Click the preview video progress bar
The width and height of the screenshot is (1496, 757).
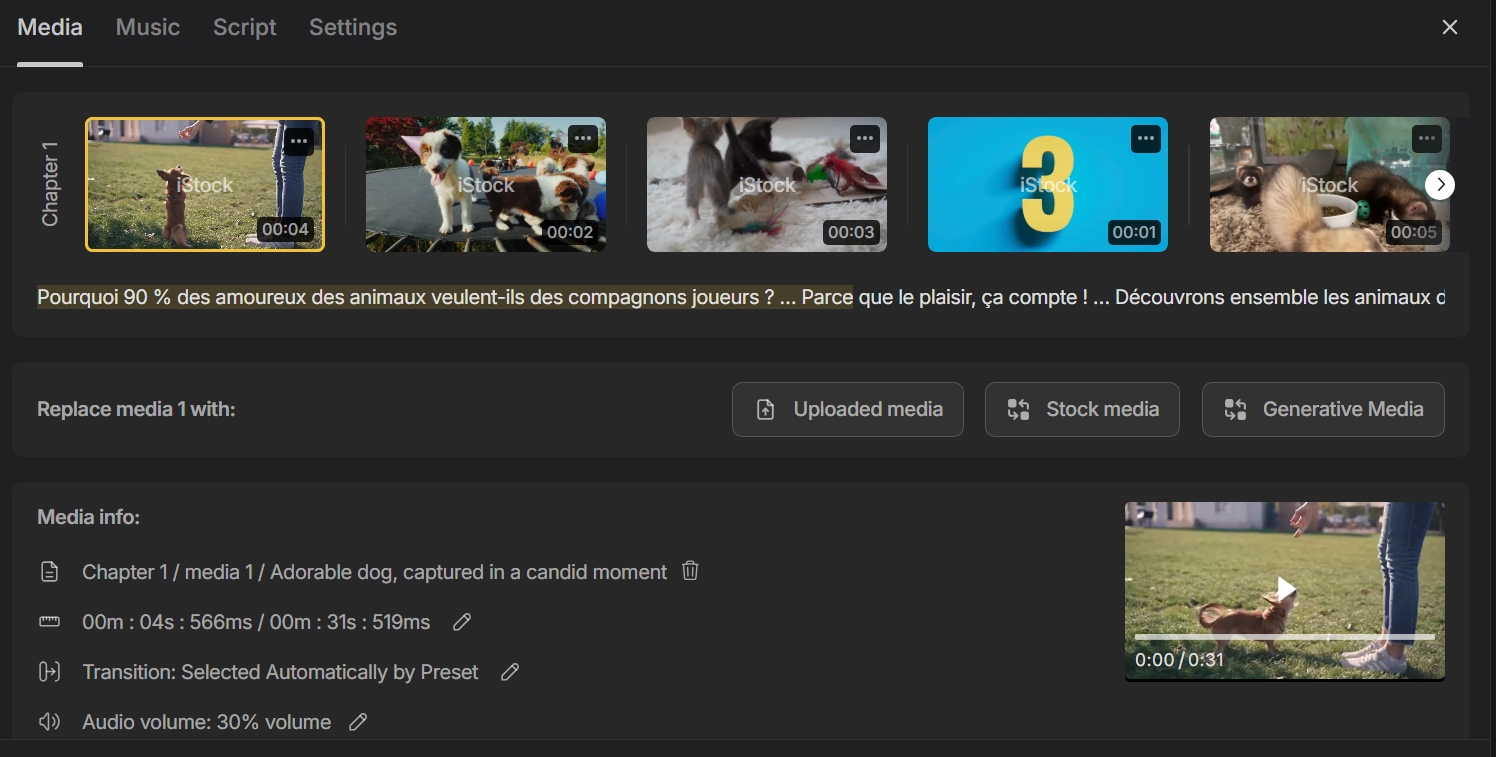[1285, 636]
